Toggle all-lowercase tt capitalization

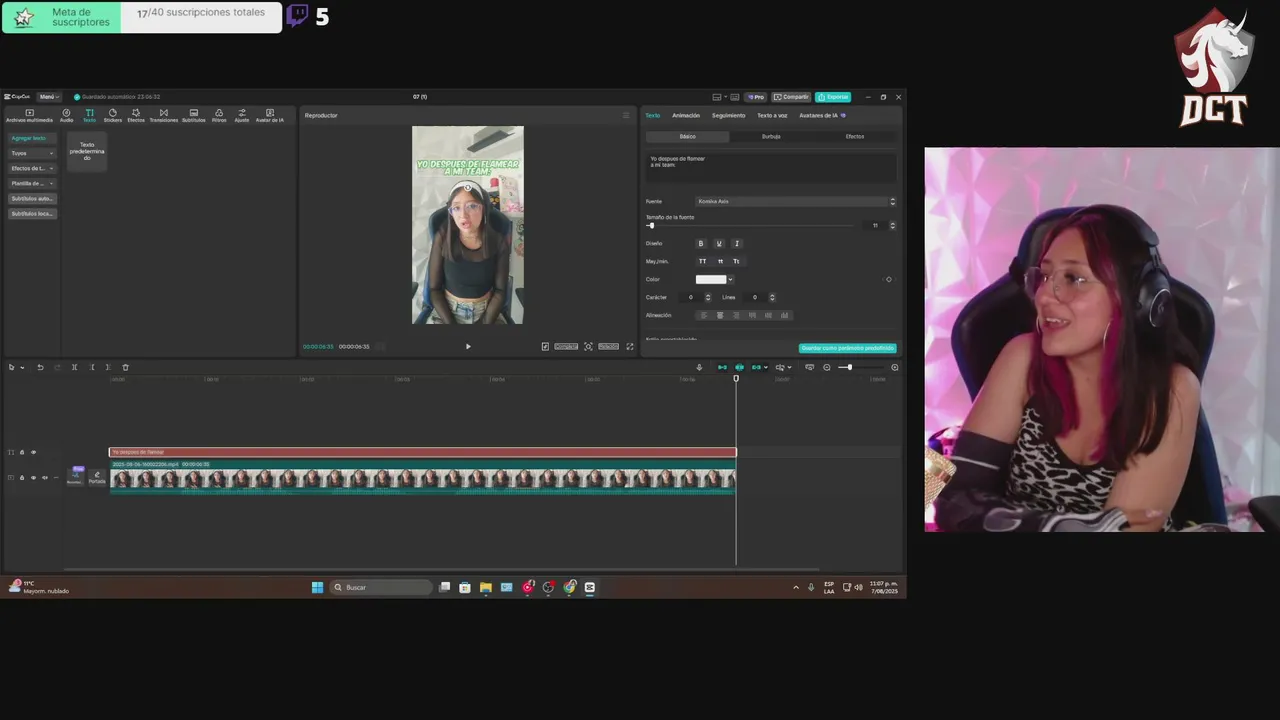pos(720,261)
